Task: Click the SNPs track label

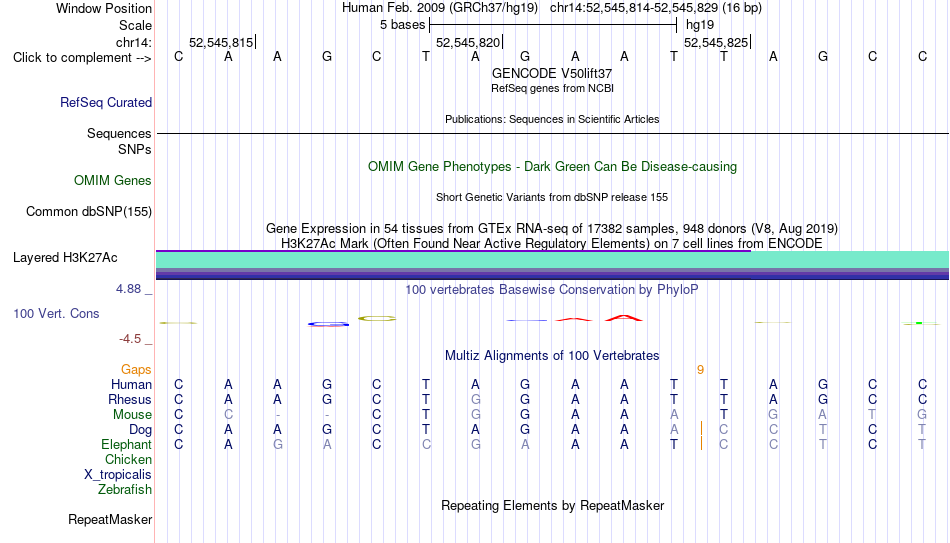Action: click(135, 149)
